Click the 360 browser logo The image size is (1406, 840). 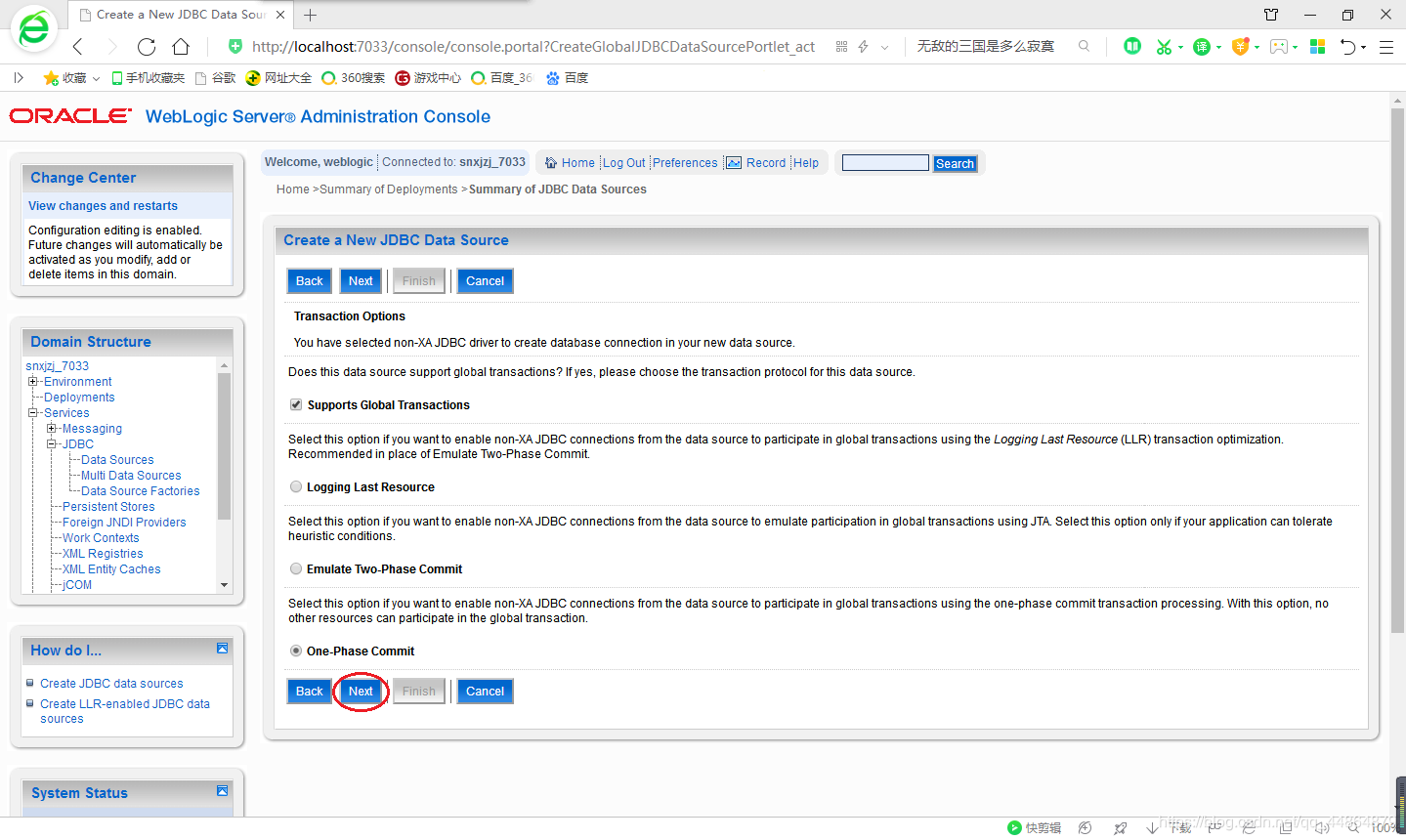tap(34, 29)
